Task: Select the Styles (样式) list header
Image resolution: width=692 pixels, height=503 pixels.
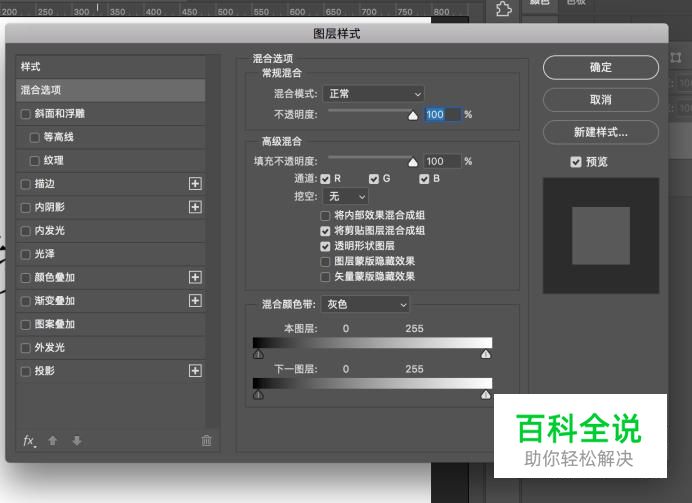Action: click(110, 67)
